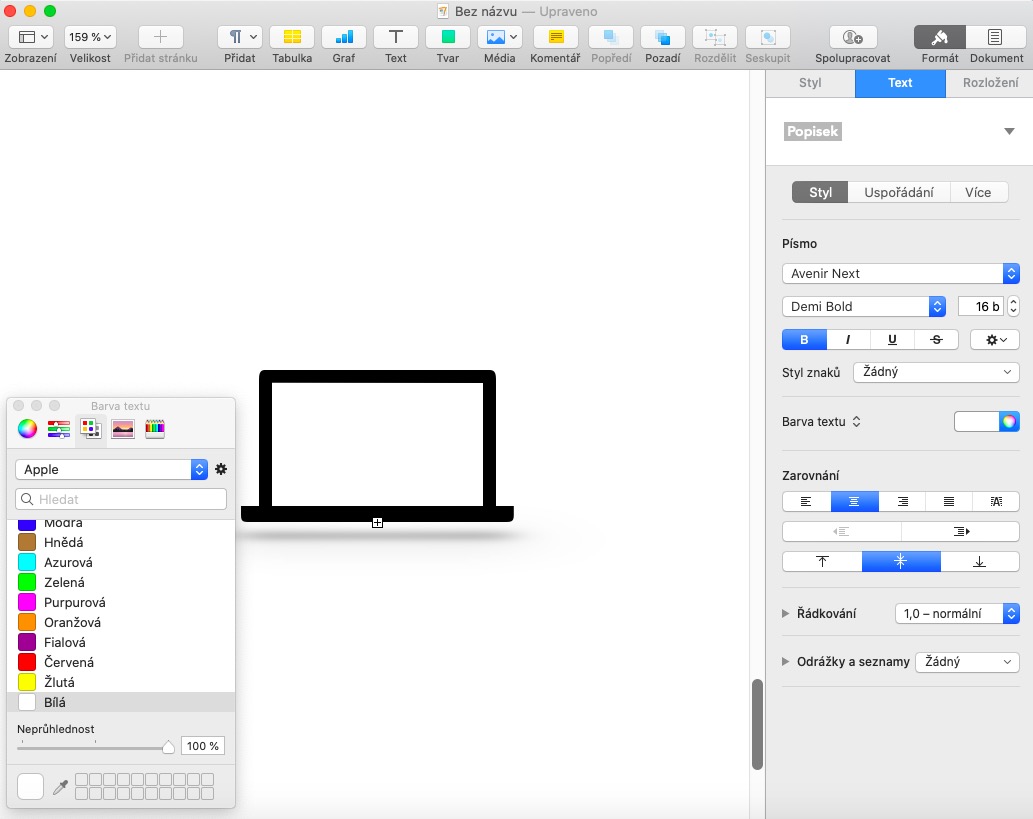
Task: Increase the text indent
Action: pyautogui.click(x=961, y=531)
